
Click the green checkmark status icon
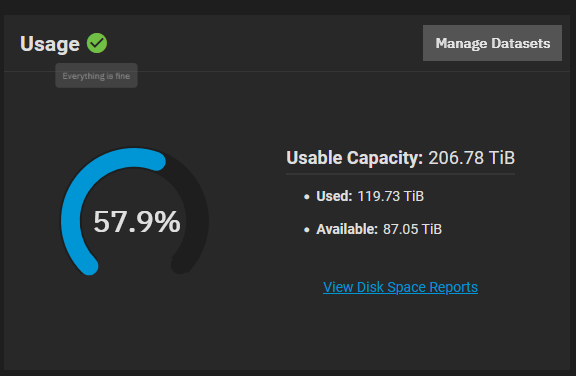click(97, 43)
